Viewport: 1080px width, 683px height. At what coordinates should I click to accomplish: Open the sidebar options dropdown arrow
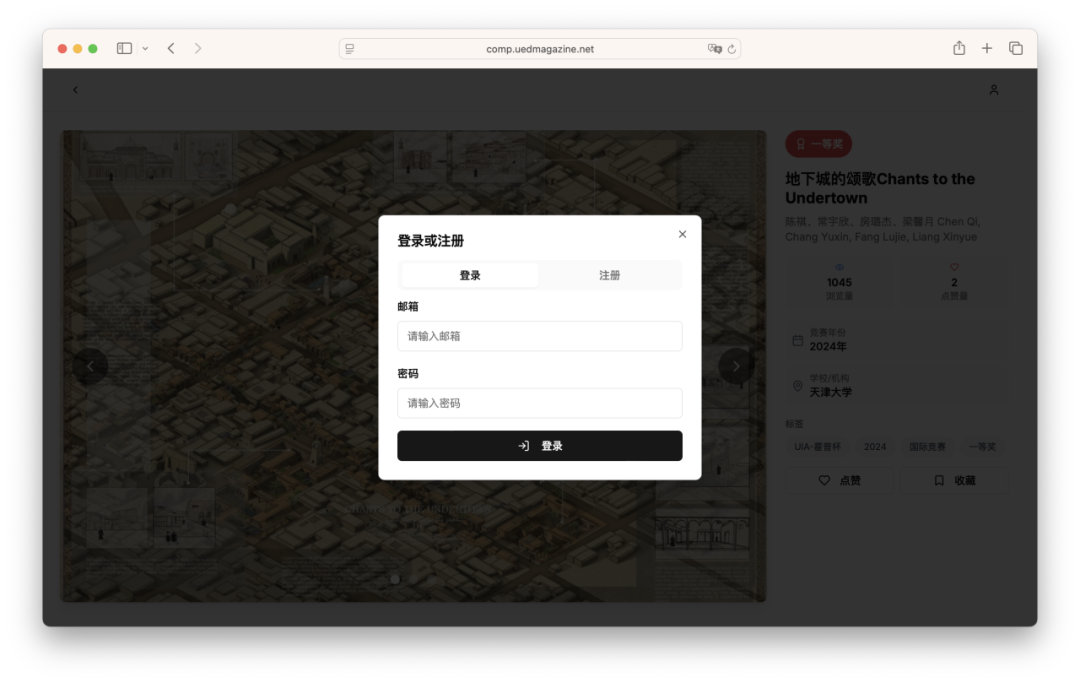click(x=145, y=49)
